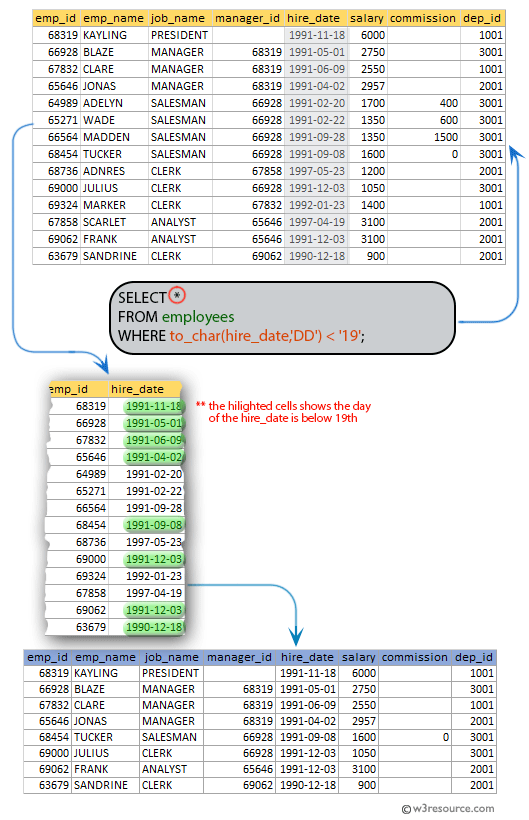Click green-highlighted 1990-12-18 in the two-column list
This screenshot has width=529, height=820.
pyautogui.click(x=154, y=627)
